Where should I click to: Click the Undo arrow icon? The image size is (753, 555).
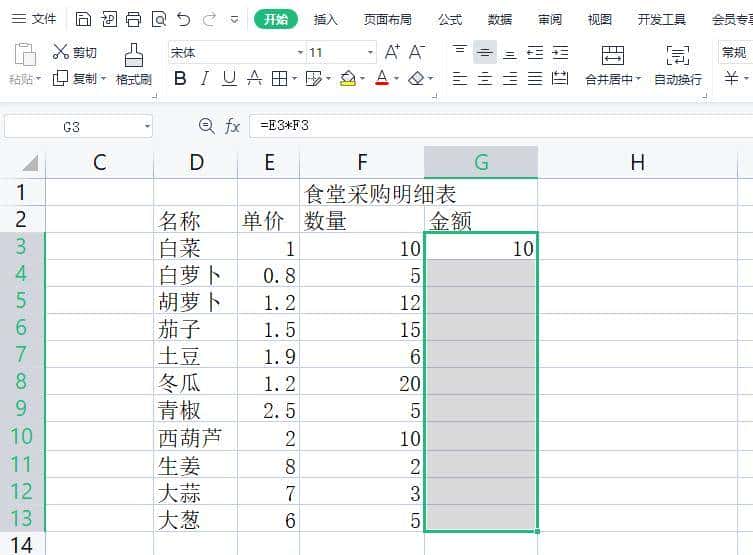tap(184, 19)
